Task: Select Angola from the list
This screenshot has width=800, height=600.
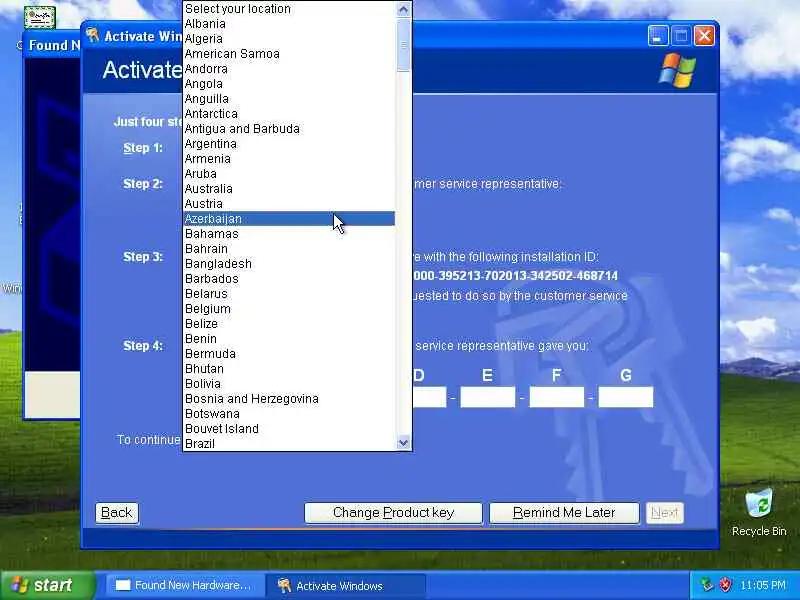Action: coord(289,84)
